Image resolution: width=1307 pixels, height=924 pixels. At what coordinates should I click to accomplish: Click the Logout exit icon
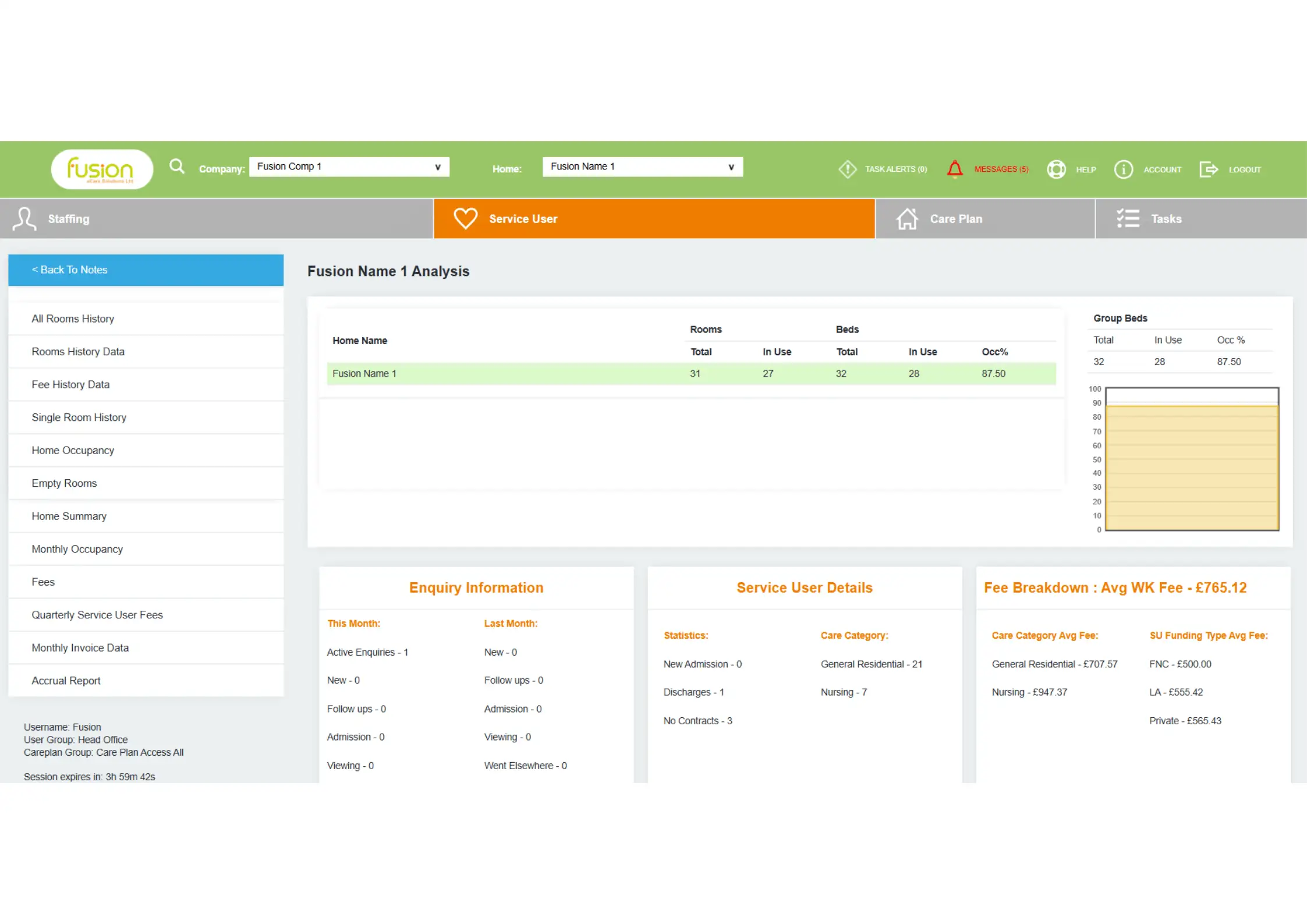pyautogui.click(x=1209, y=169)
